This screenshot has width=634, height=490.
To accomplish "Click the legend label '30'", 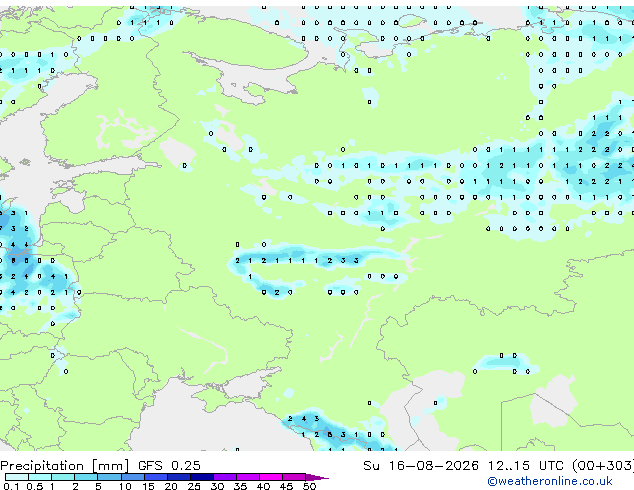I will [217, 486].
